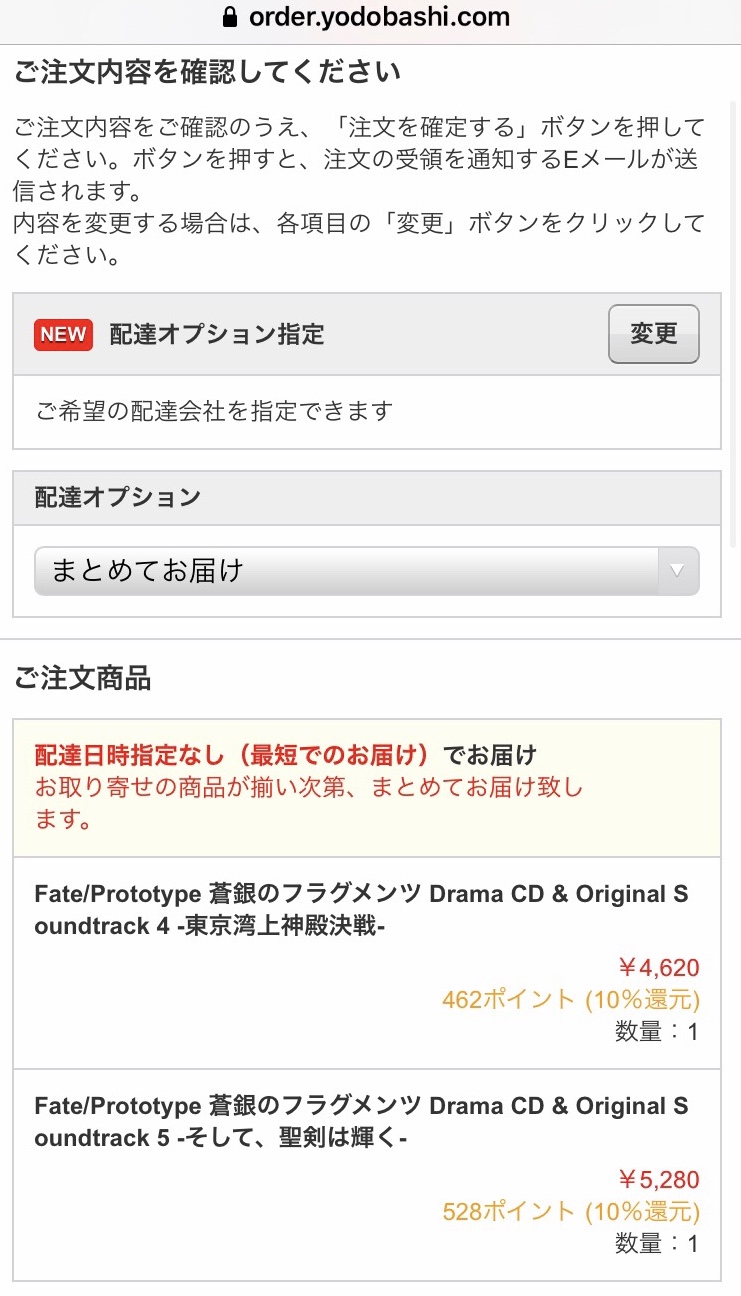Tap the 配達オプション指定 section header
Viewport: 741px width, 1296px height.
pyautogui.click(x=217, y=335)
